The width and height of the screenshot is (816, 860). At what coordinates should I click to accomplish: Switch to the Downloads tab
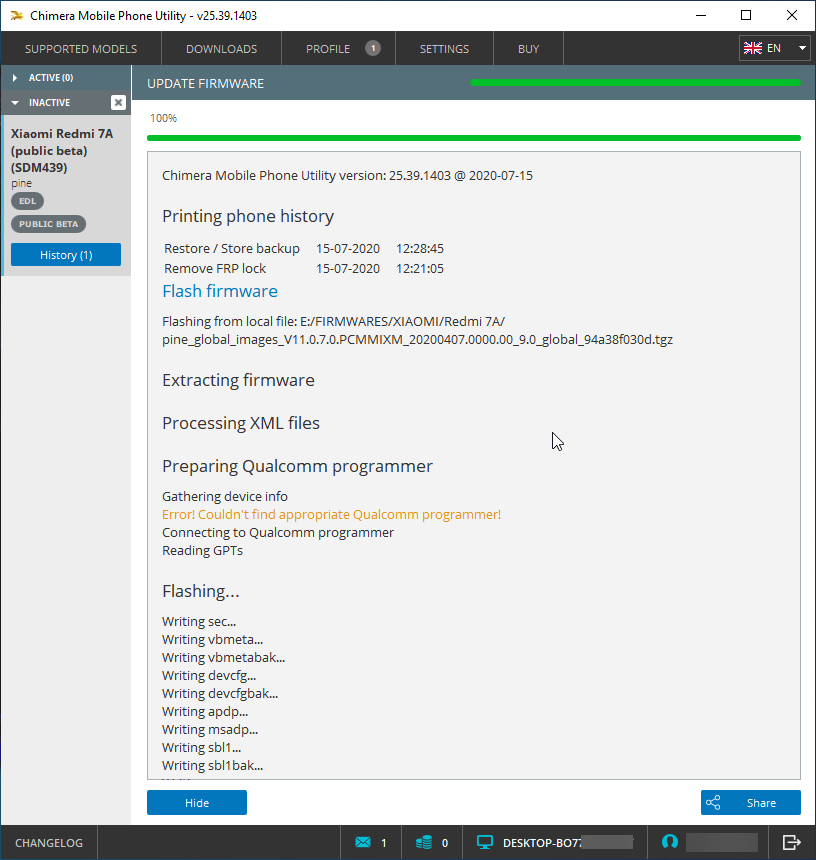click(222, 49)
